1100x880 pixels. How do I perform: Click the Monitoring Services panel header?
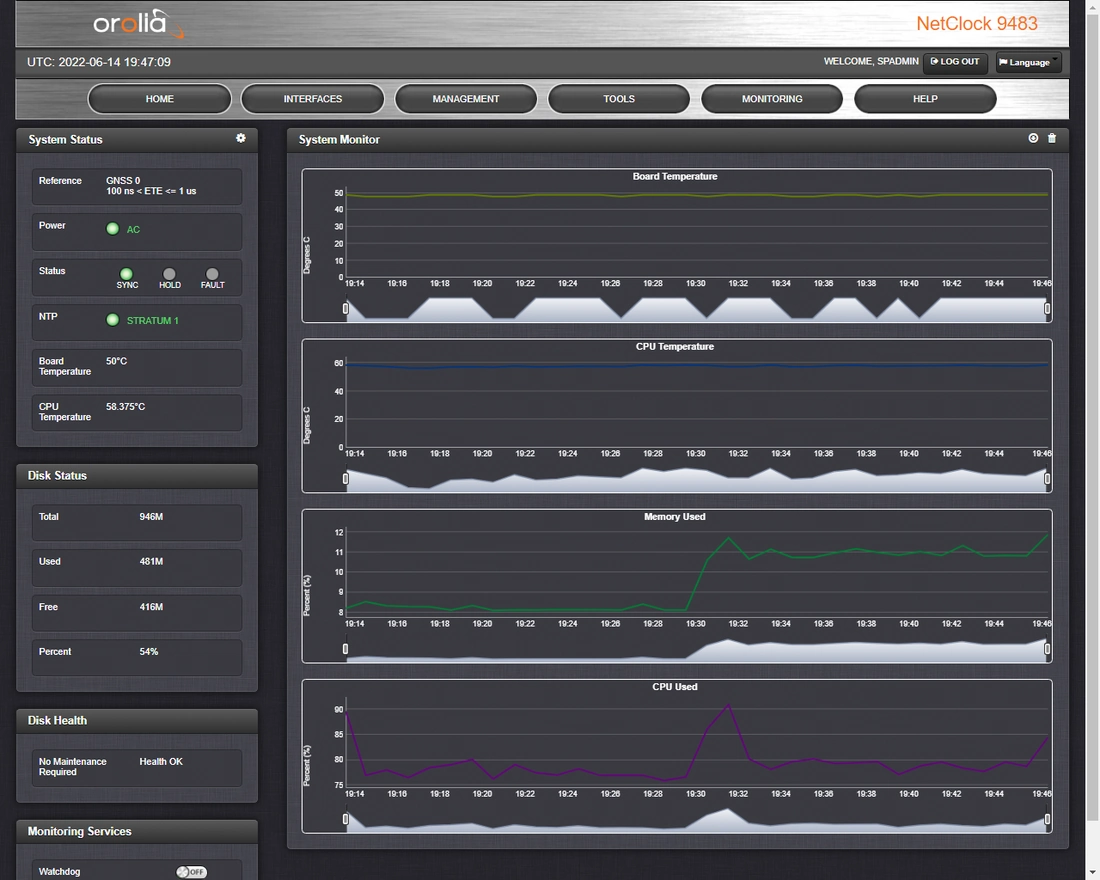tap(137, 832)
